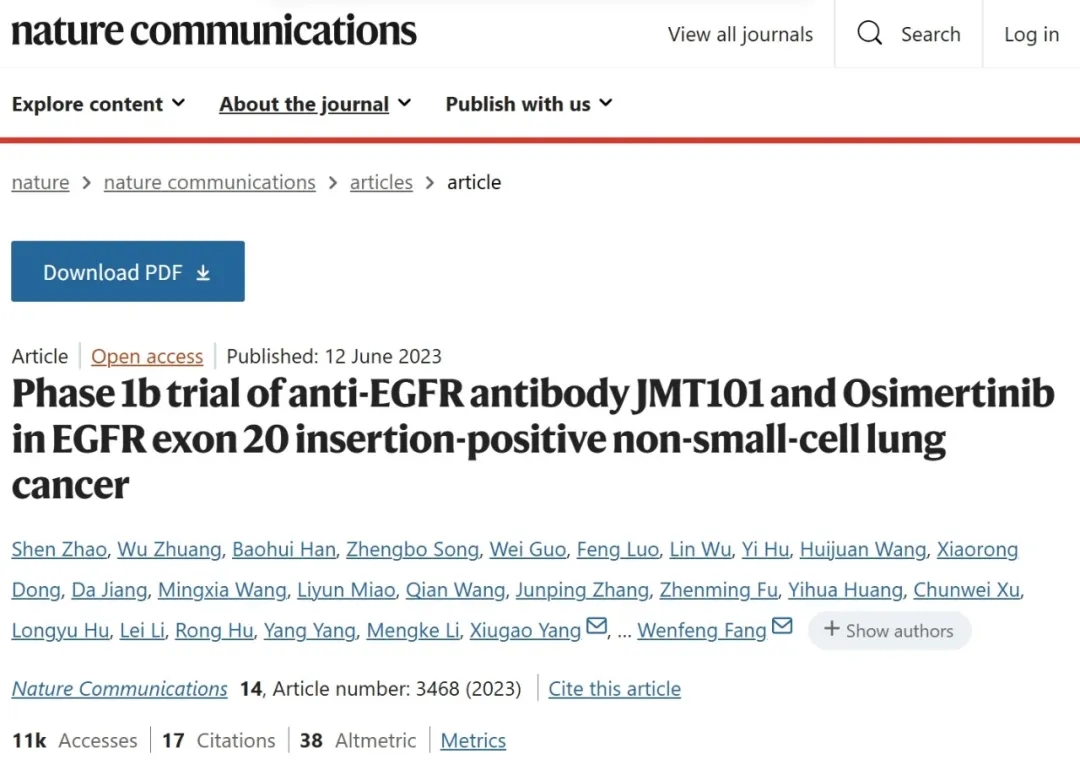Expand the About the journal menu

315,104
